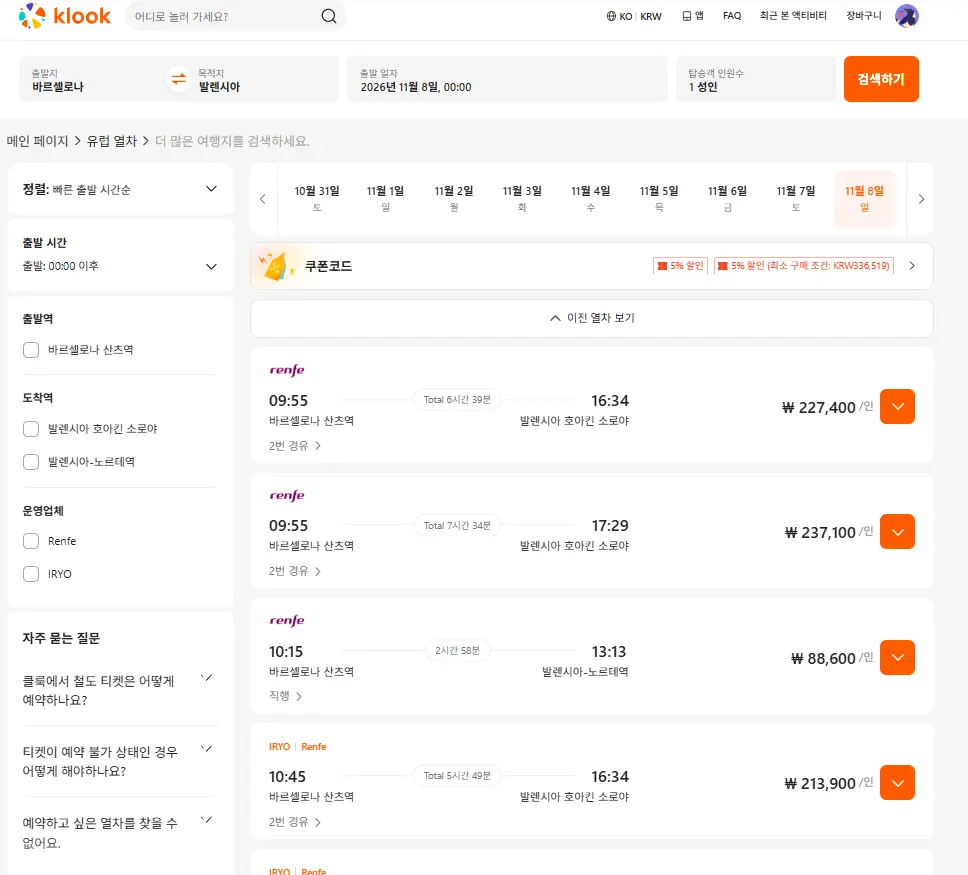This screenshot has height=875, width=968.
Task: Open the 출발 시간 departure time dropdown
Action: tap(120, 266)
